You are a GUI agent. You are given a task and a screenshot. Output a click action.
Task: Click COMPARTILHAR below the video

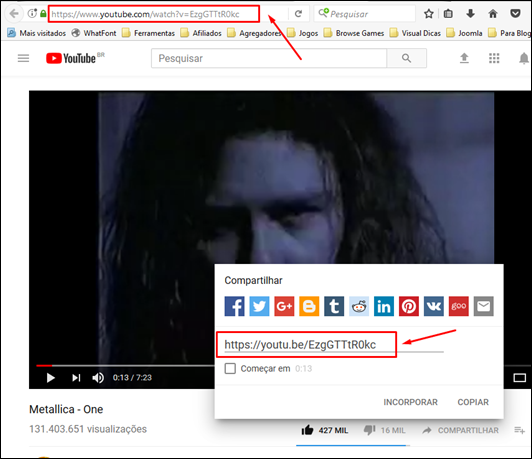[460, 430]
